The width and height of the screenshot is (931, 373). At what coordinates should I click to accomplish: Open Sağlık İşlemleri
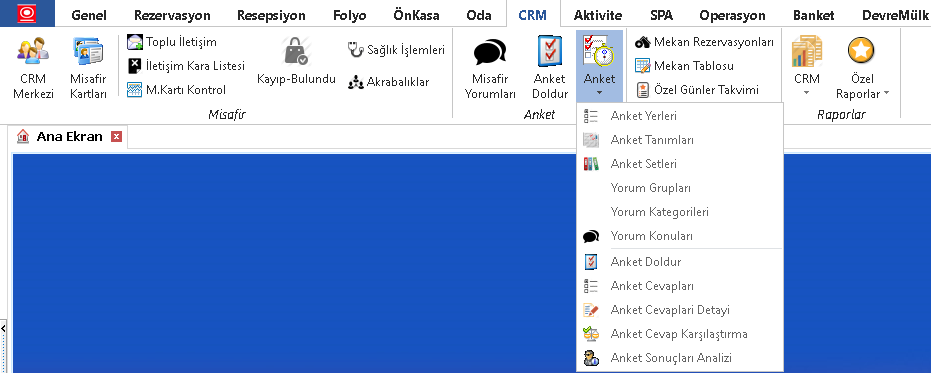tap(396, 50)
